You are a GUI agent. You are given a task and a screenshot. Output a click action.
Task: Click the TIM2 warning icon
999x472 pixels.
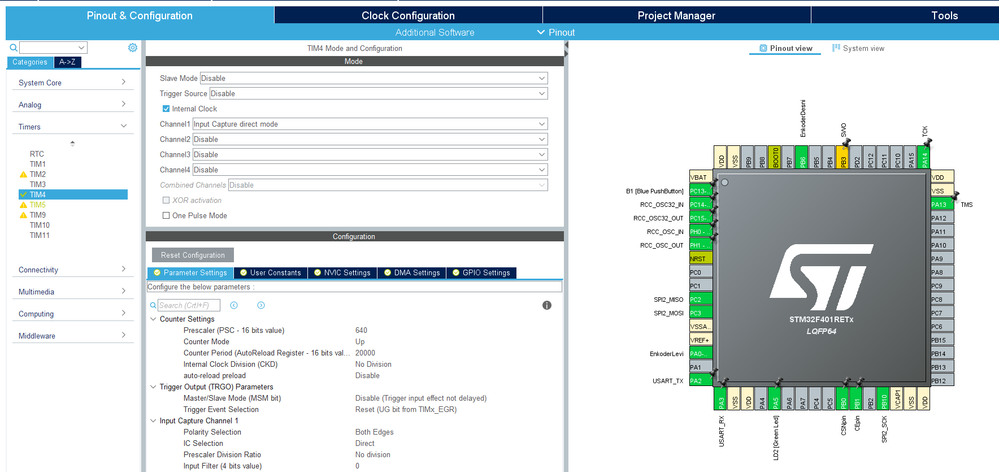tap(24, 174)
